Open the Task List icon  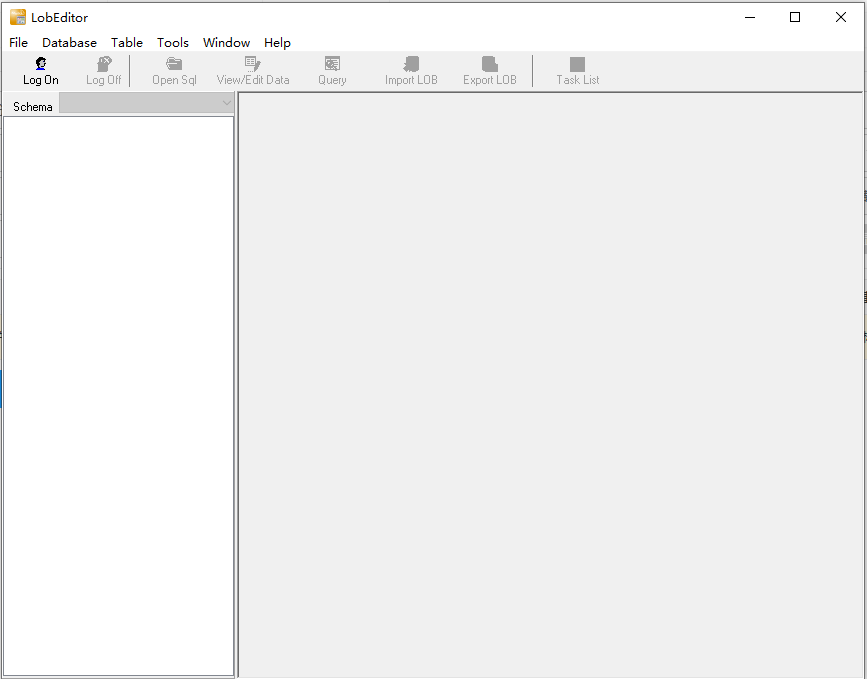577,64
